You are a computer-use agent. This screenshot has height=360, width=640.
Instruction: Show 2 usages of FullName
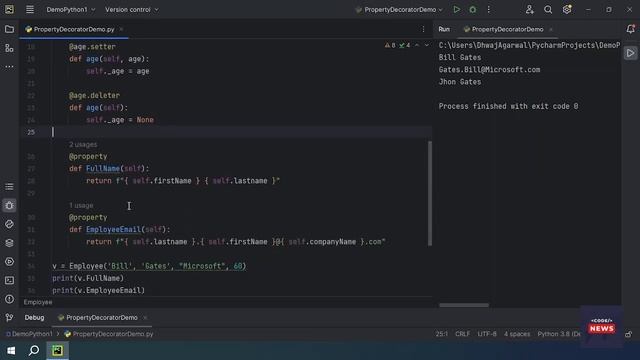[83, 144]
